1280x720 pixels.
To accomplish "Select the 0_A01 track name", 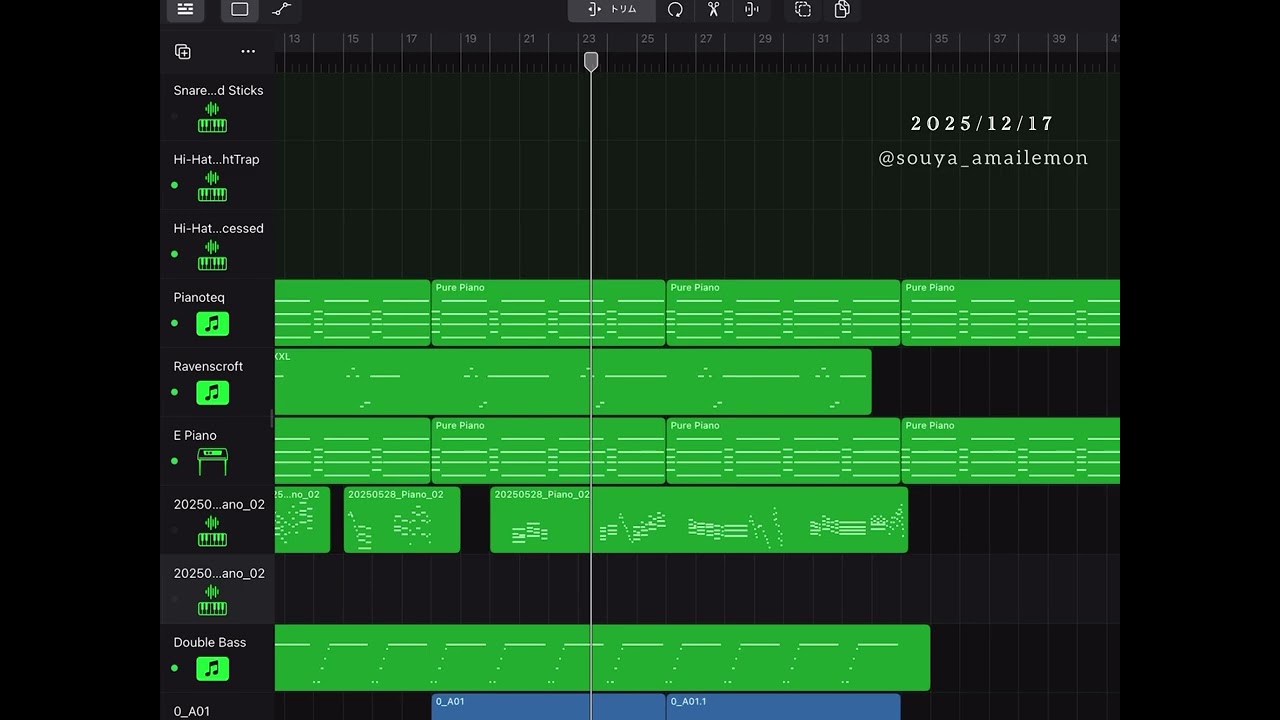I will pos(192,711).
